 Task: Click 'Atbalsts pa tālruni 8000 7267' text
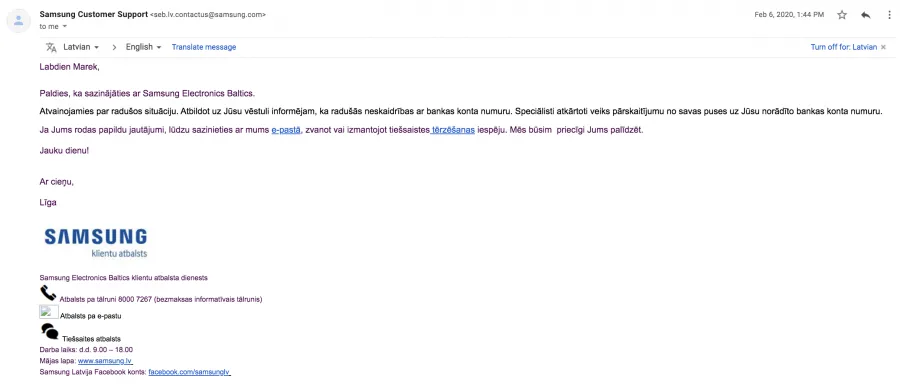(x=105, y=299)
